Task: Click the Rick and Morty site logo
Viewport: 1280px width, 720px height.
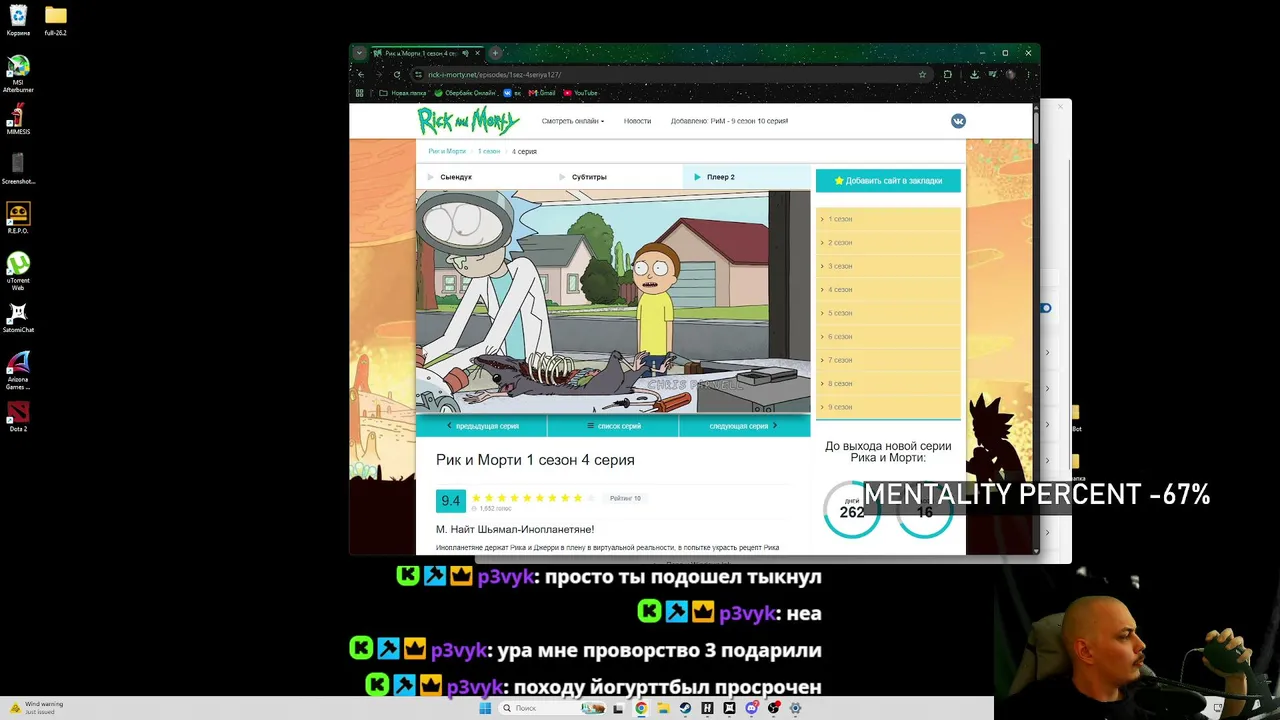Action: click(x=468, y=121)
